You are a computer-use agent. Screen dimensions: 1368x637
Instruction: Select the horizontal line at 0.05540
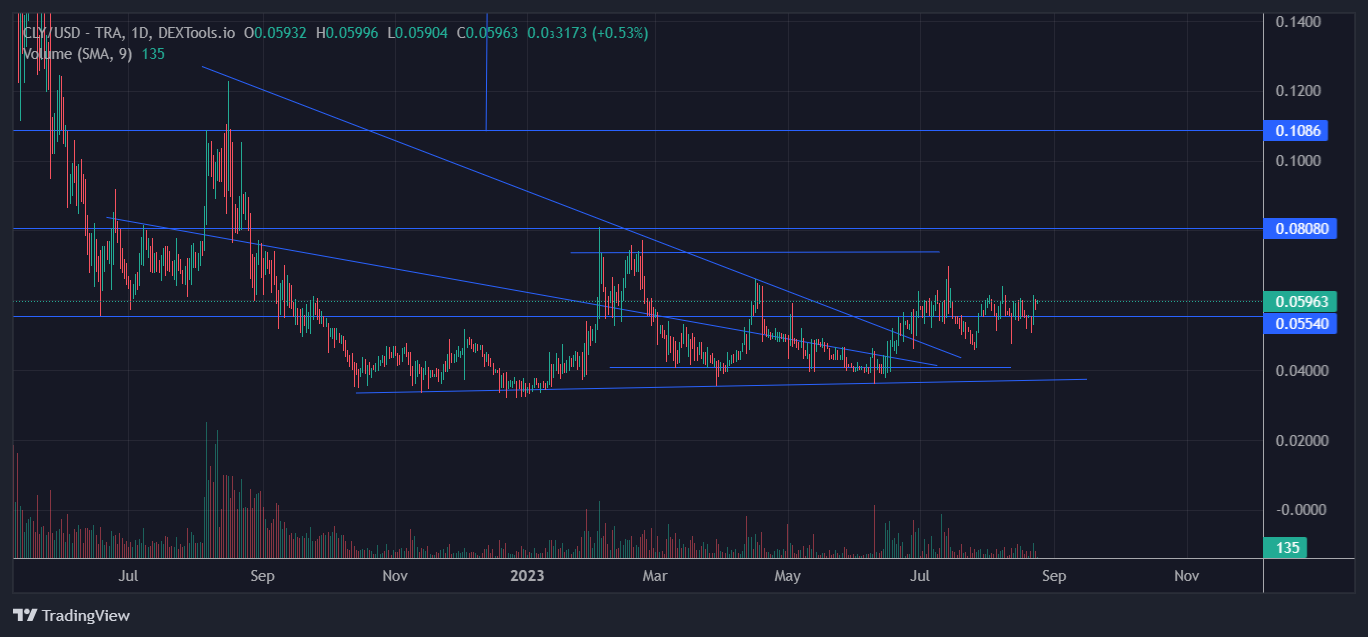tap(638, 317)
